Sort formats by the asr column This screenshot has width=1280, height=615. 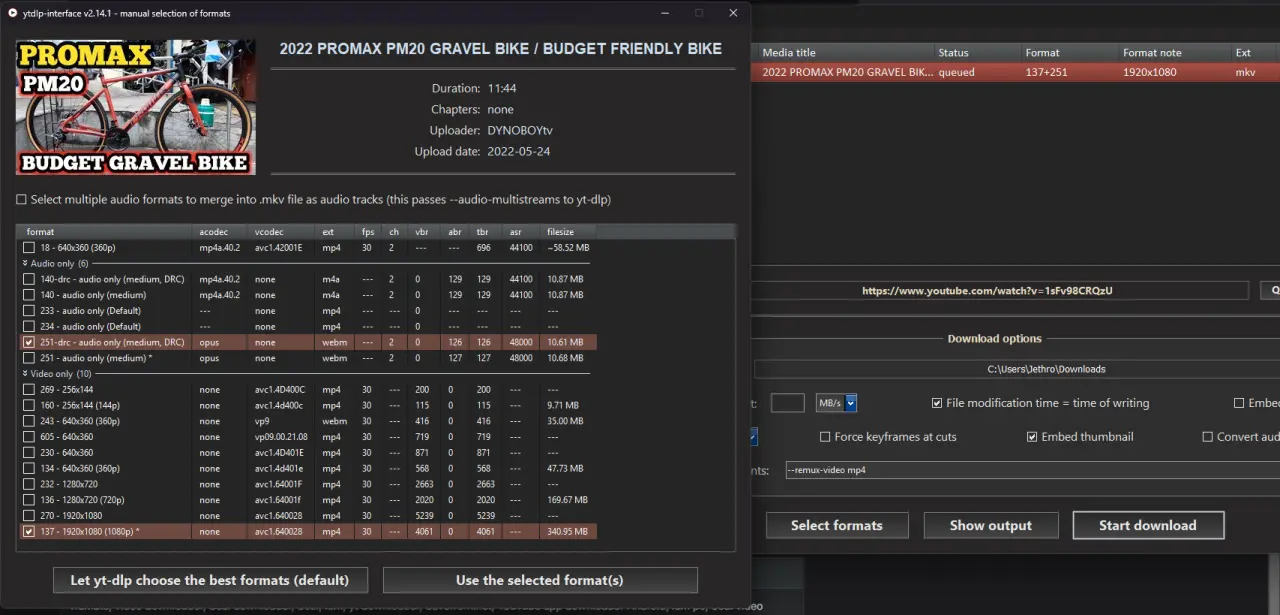tap(521, 232)
